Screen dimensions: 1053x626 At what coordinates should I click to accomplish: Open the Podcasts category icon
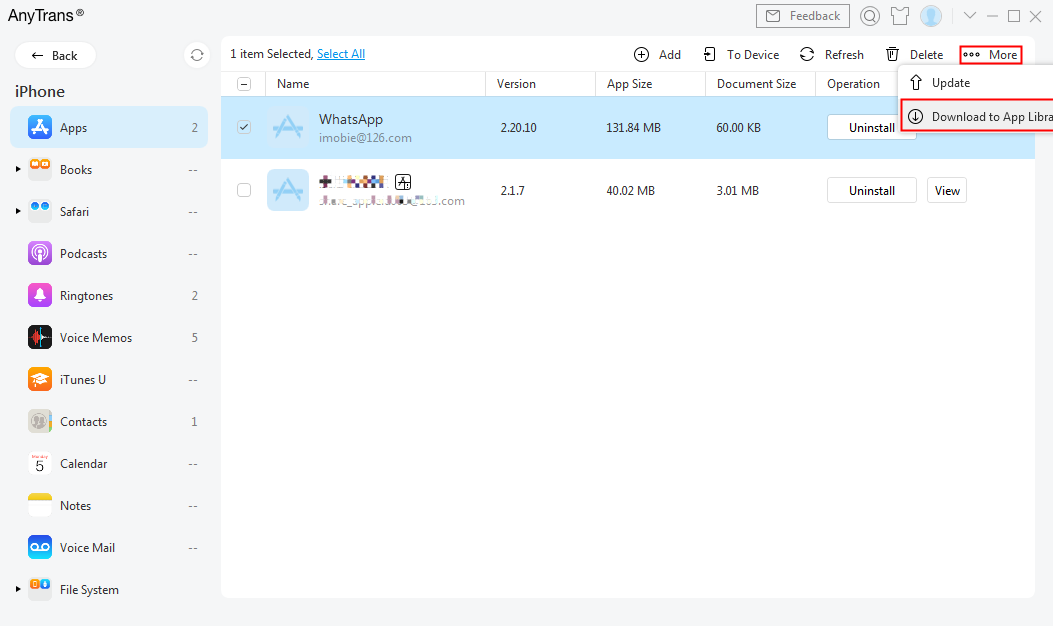coord(40,254)
